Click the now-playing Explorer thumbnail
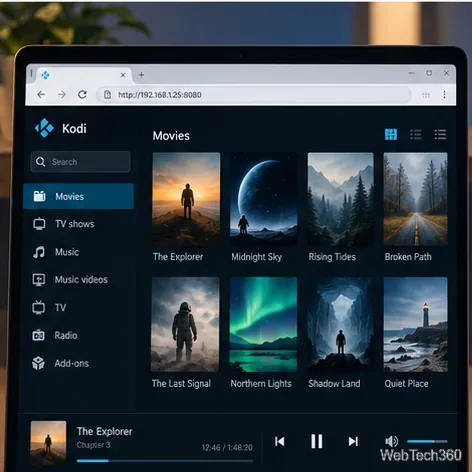This screenshot has width=472, height=472. [x=48, y=443]
